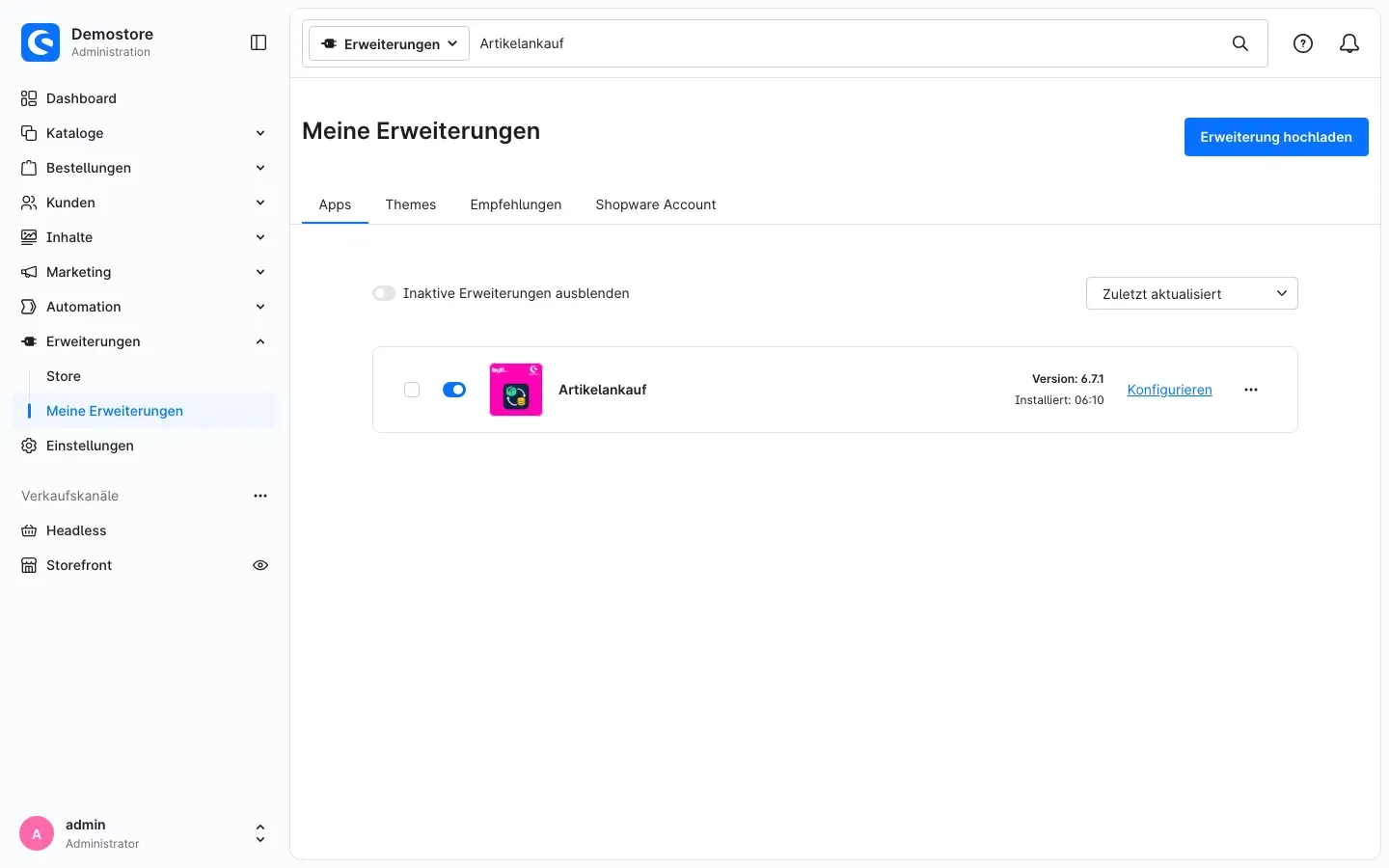The width and height of the screenshot is (1389, 868).
Task: Open the Storefront sales channel label
Action: click(79, 565)
